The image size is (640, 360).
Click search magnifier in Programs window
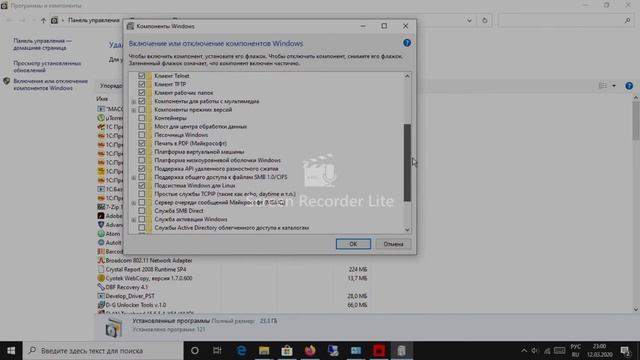point(627,20)
